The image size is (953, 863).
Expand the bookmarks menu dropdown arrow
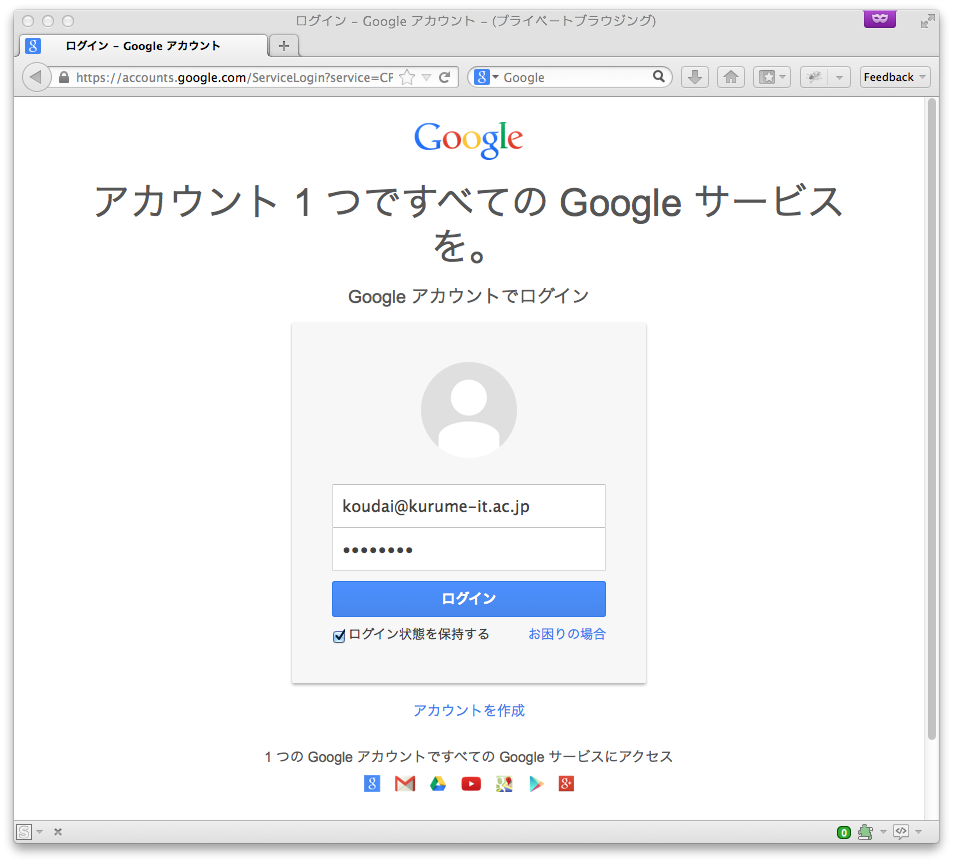(783, 77)
